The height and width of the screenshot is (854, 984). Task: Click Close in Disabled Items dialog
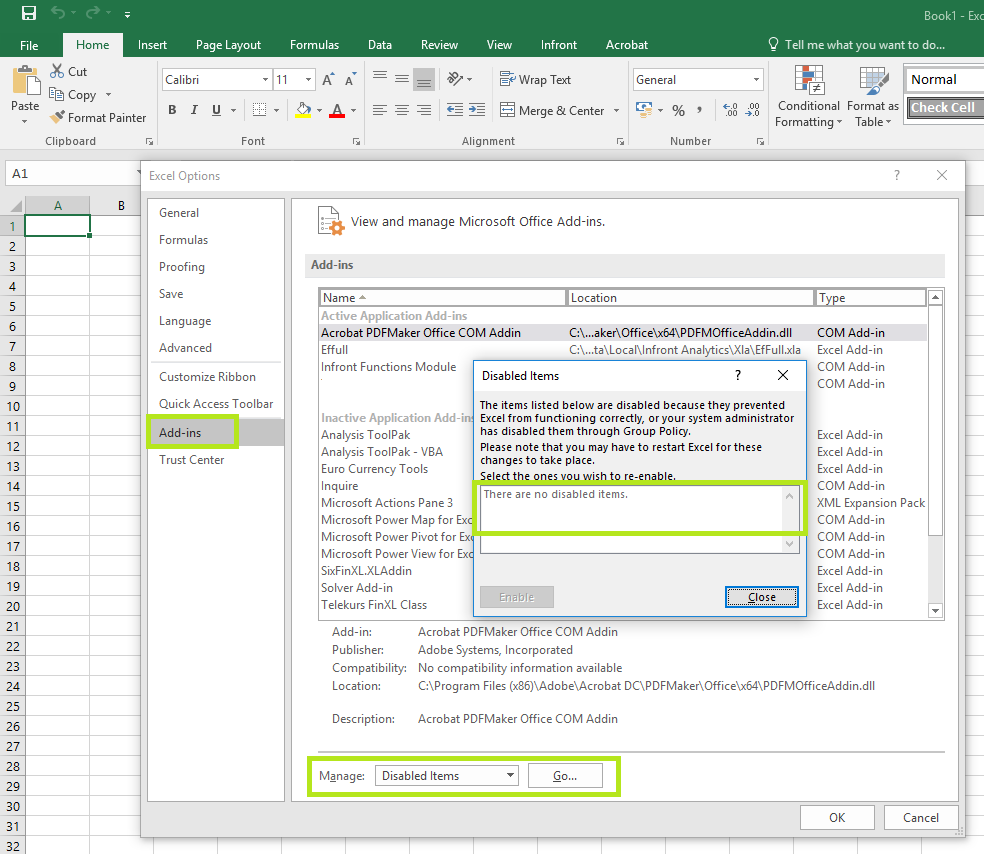tap(761, 597)
